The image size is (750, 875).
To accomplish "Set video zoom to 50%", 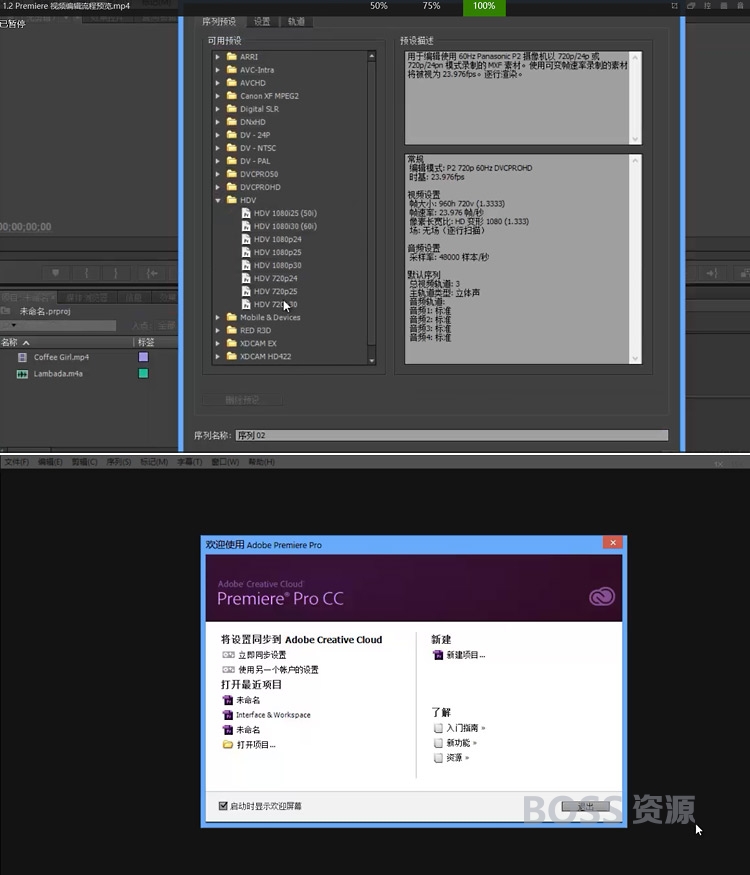I will tap(379, 6).
